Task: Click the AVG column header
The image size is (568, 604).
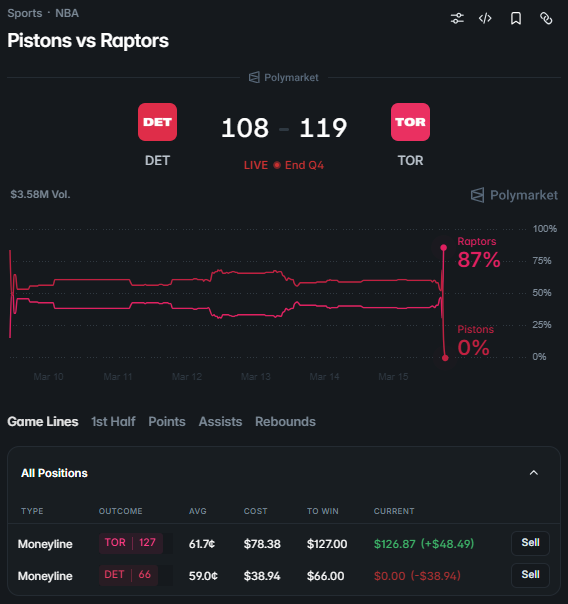Action: pos(198,511)
